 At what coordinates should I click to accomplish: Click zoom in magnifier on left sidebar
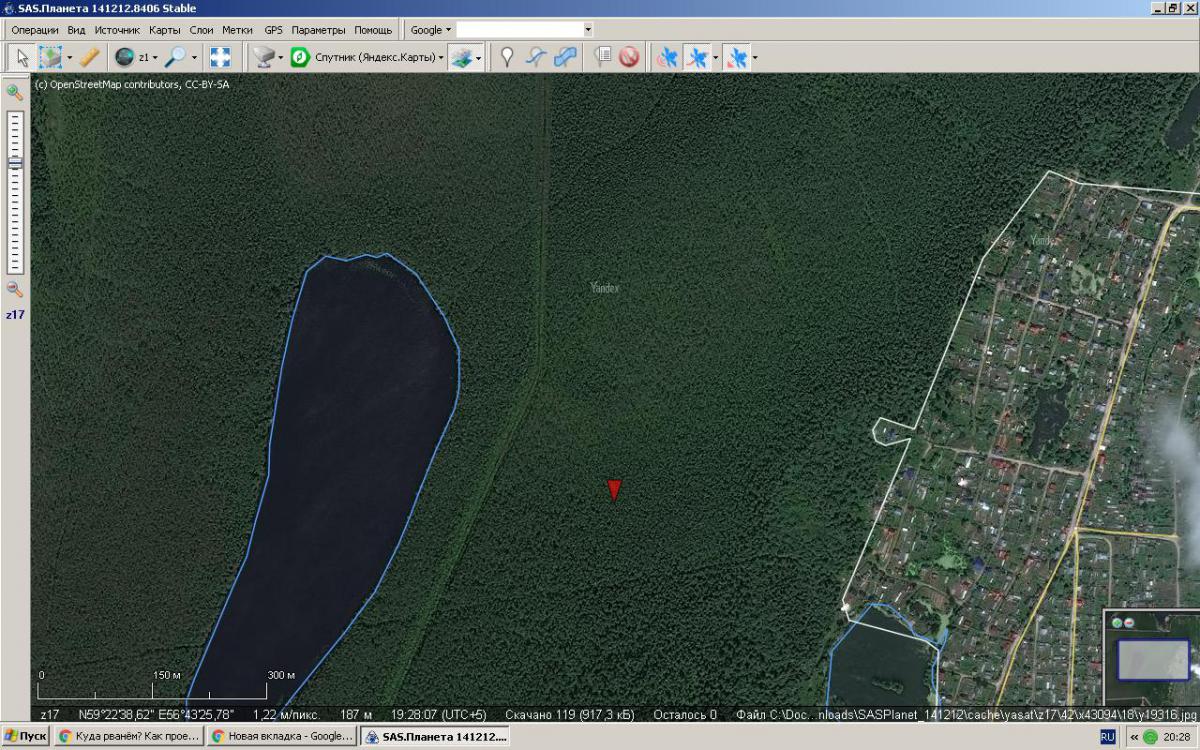tap(15, 93)
